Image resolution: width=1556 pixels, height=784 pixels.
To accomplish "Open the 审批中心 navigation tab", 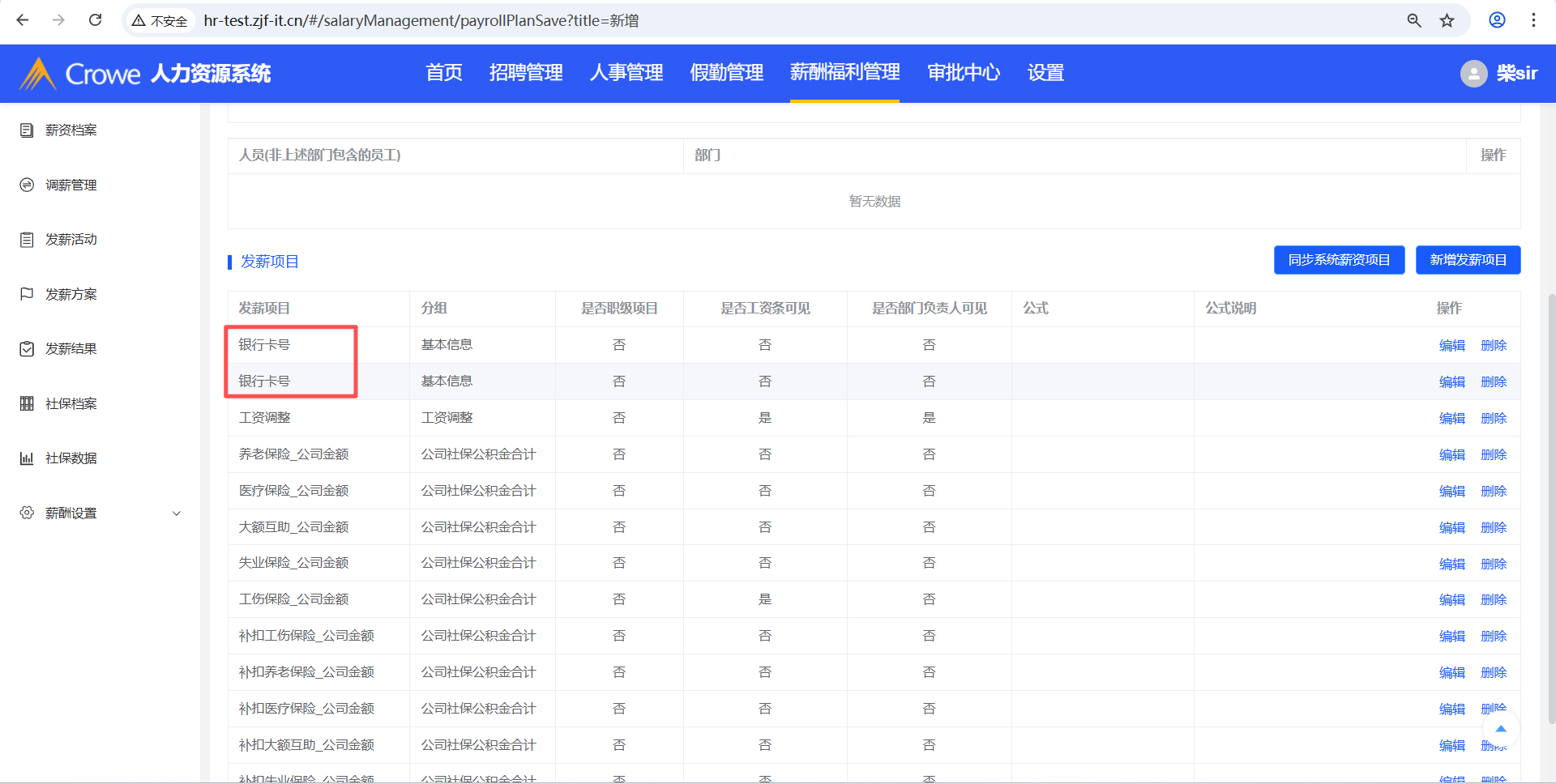I will tap(963, 73).
